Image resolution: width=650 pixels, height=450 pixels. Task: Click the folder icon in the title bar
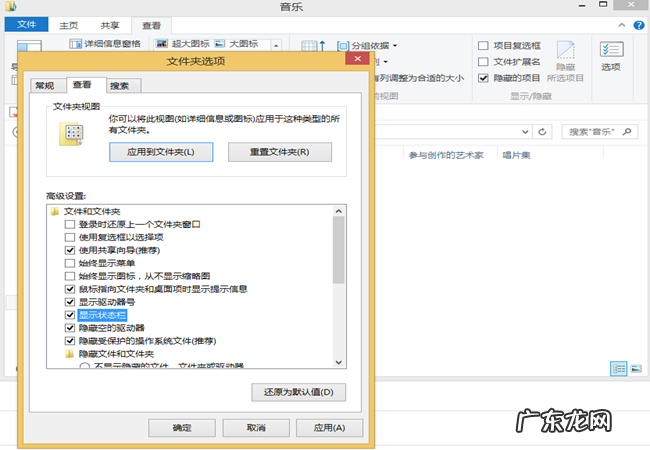(11, 6)
